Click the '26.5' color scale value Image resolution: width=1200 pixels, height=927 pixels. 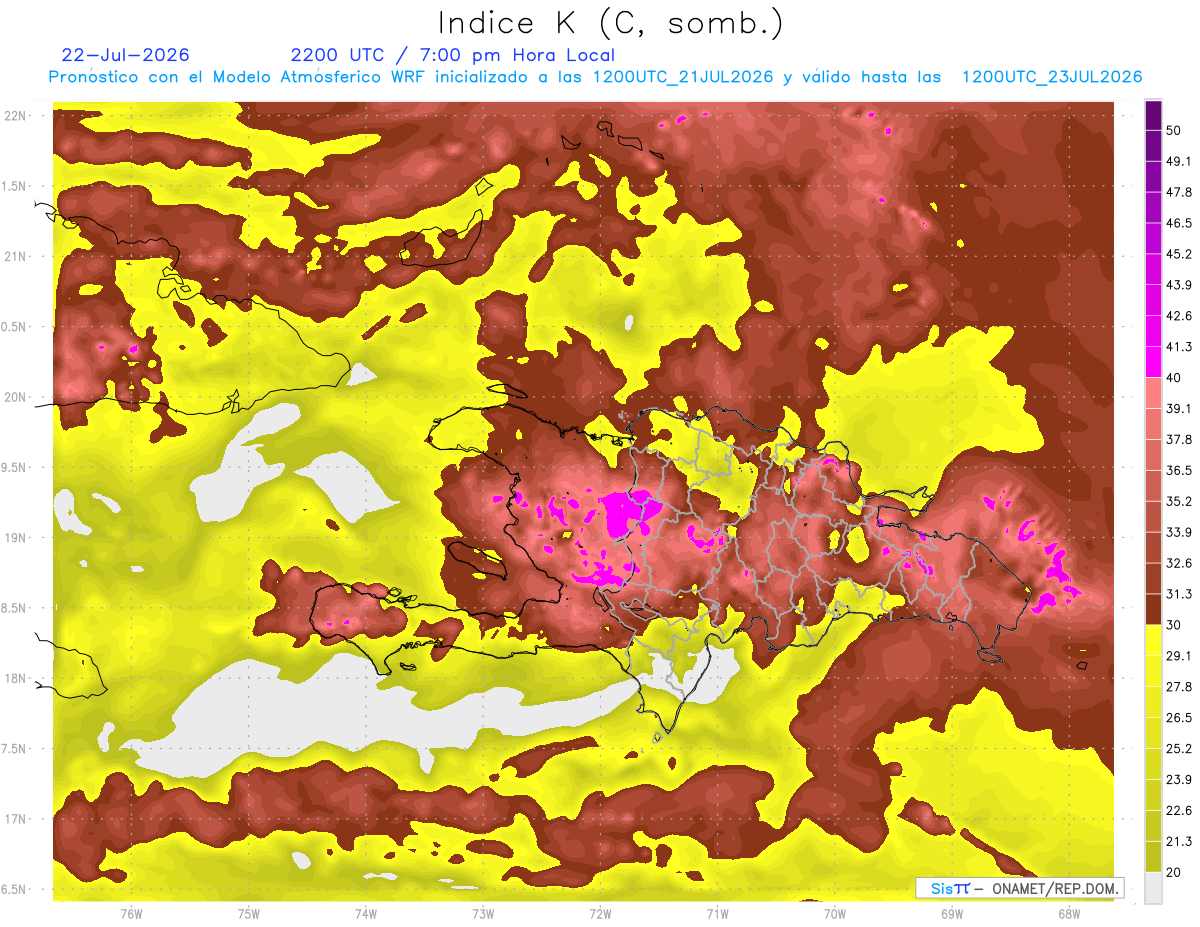(1181, 718)
